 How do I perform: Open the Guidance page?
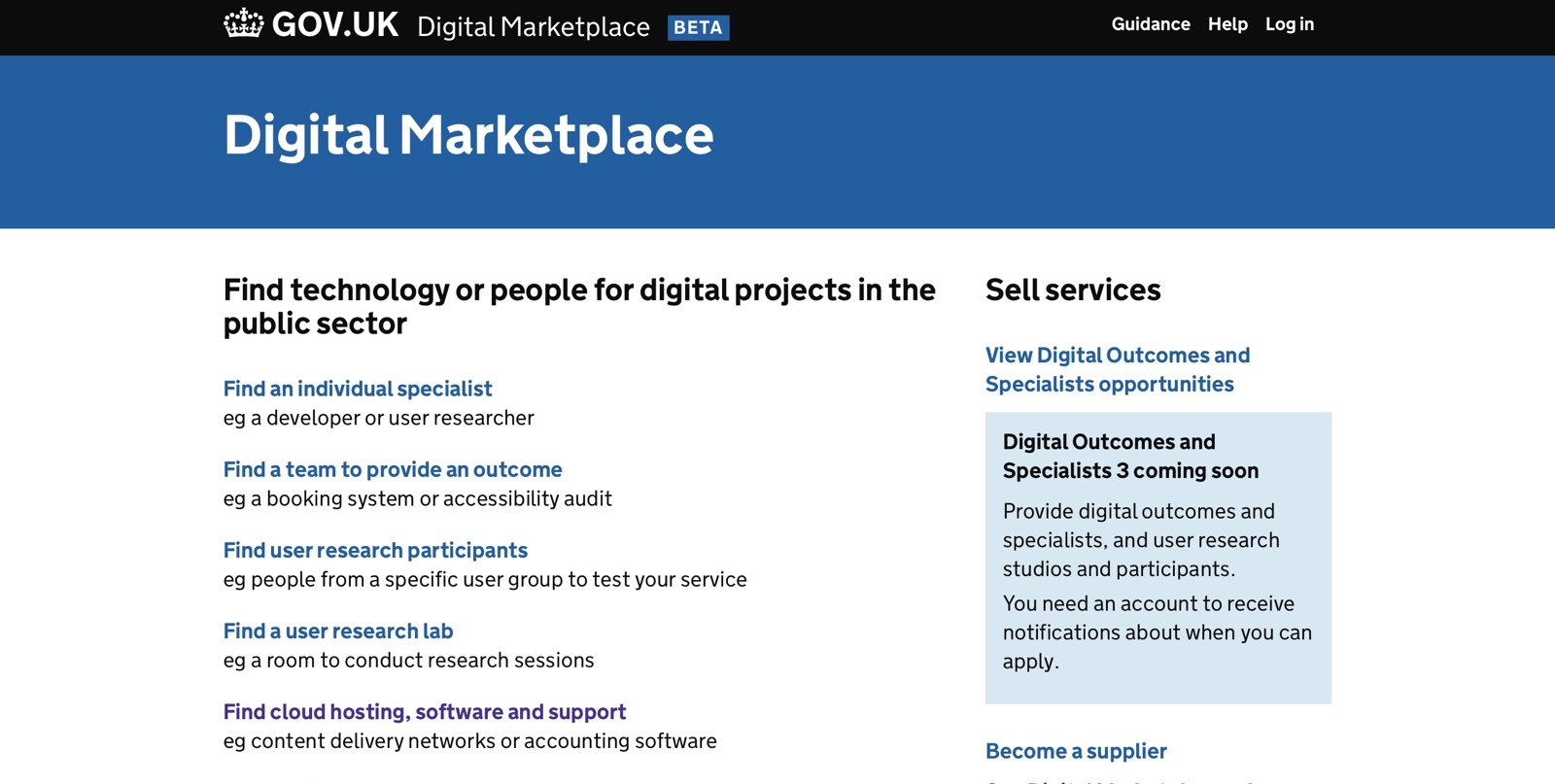[x=1151, y=24]
